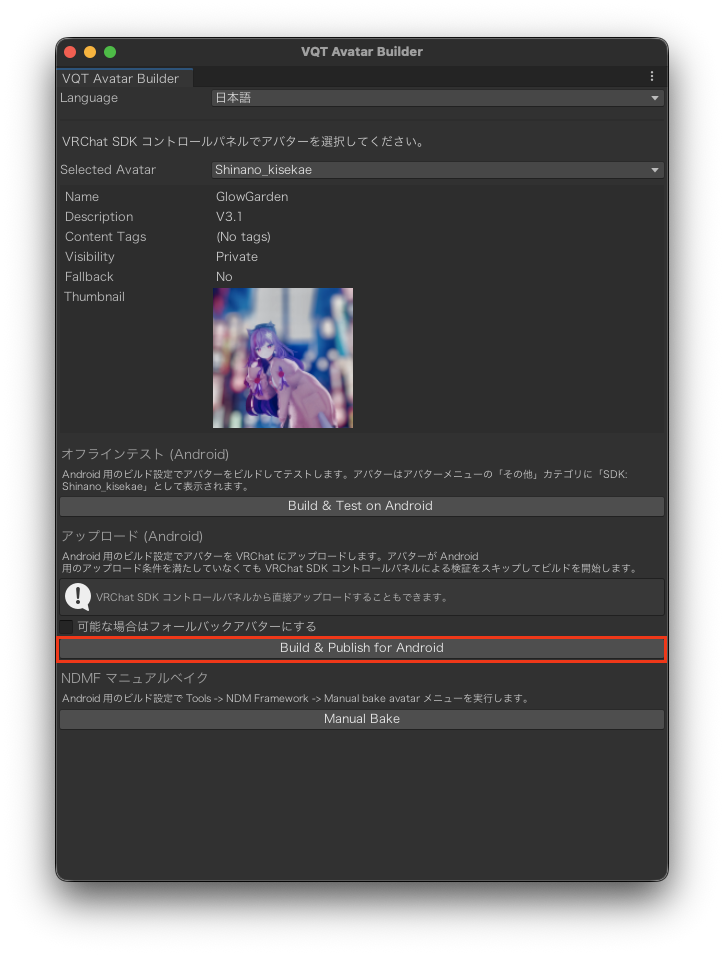Click the avatar thumbnail image
This screenshot has width=724, height=955.
282,358
